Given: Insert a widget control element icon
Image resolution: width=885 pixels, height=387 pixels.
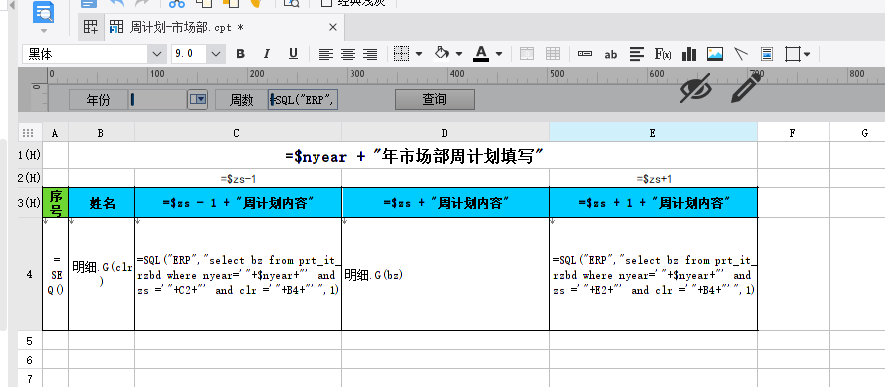Looking at the screenshot, I should [585, 54].
